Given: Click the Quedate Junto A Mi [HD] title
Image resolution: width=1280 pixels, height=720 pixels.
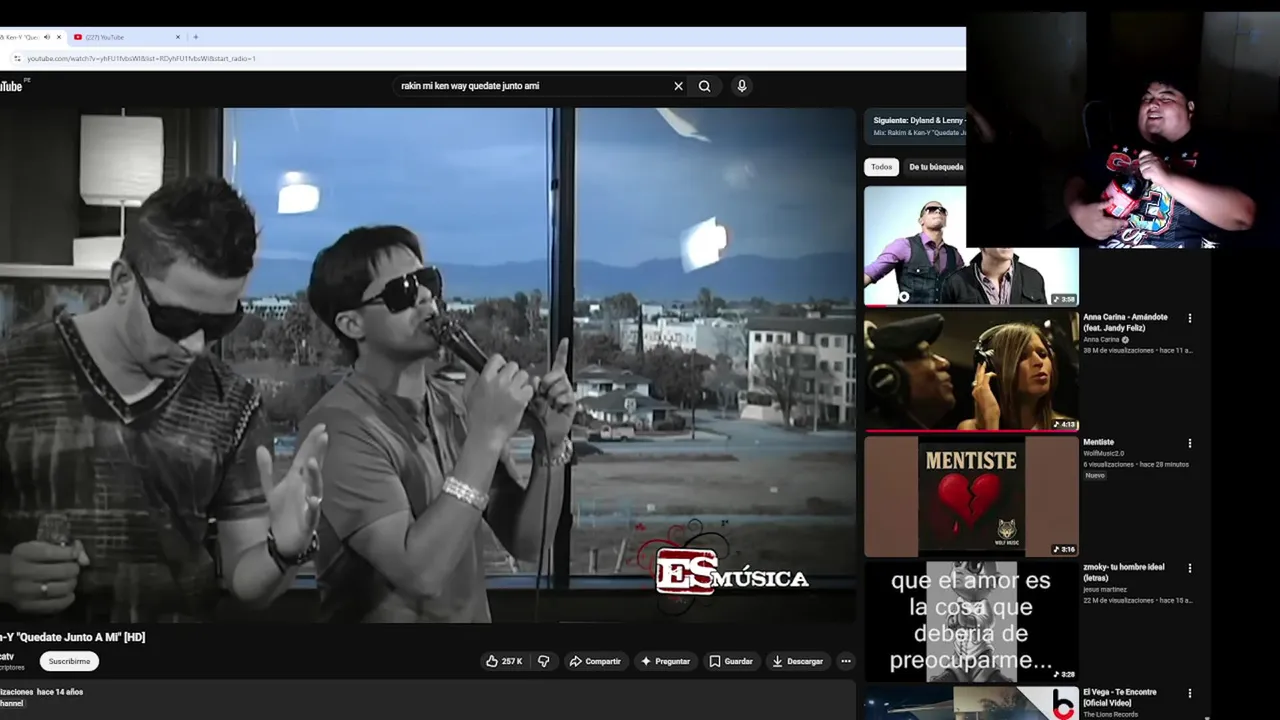Looking at the screenshot, I should coord(72,637).
